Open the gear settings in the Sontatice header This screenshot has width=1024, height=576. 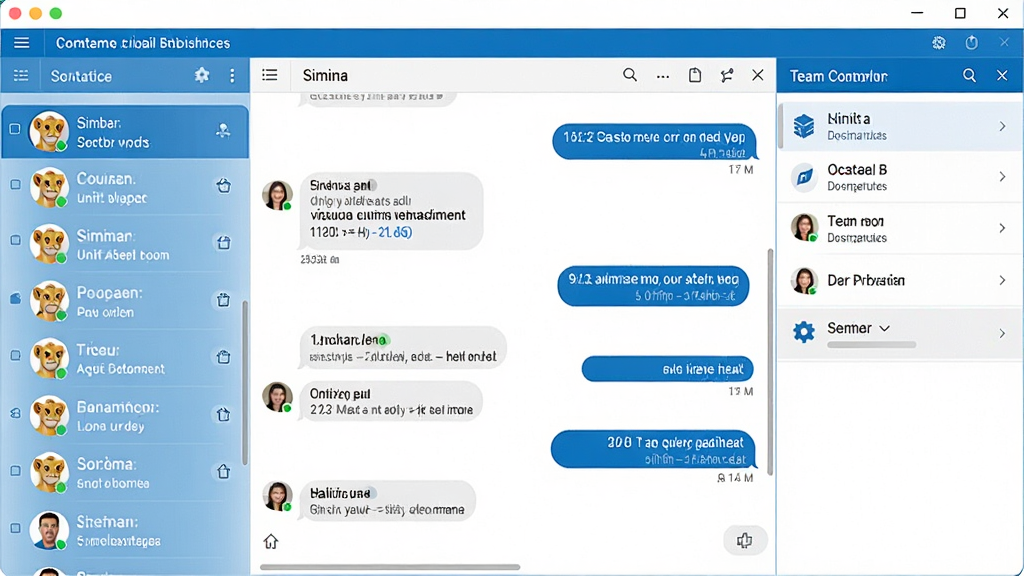[202, 76]
